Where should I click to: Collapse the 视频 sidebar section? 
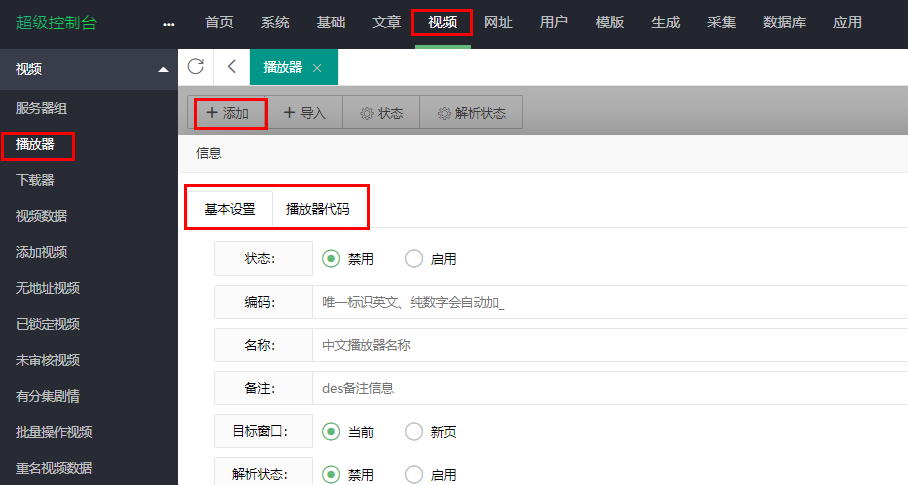[163, 69]
